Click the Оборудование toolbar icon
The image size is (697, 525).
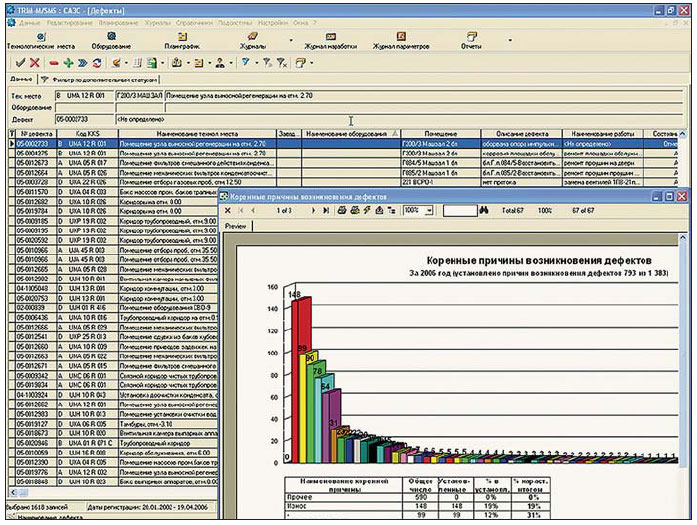111,40
